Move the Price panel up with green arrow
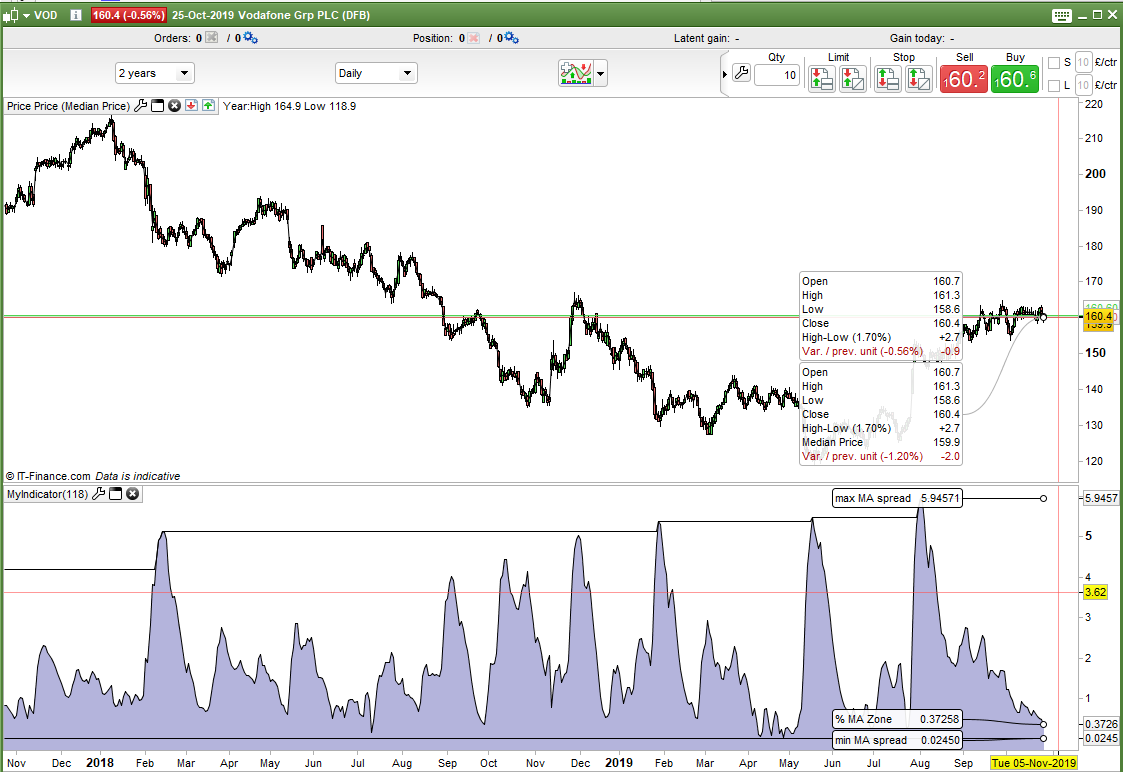Image resolution: width=1123 pixels, height=772 pixels. (x=208, y=106)
